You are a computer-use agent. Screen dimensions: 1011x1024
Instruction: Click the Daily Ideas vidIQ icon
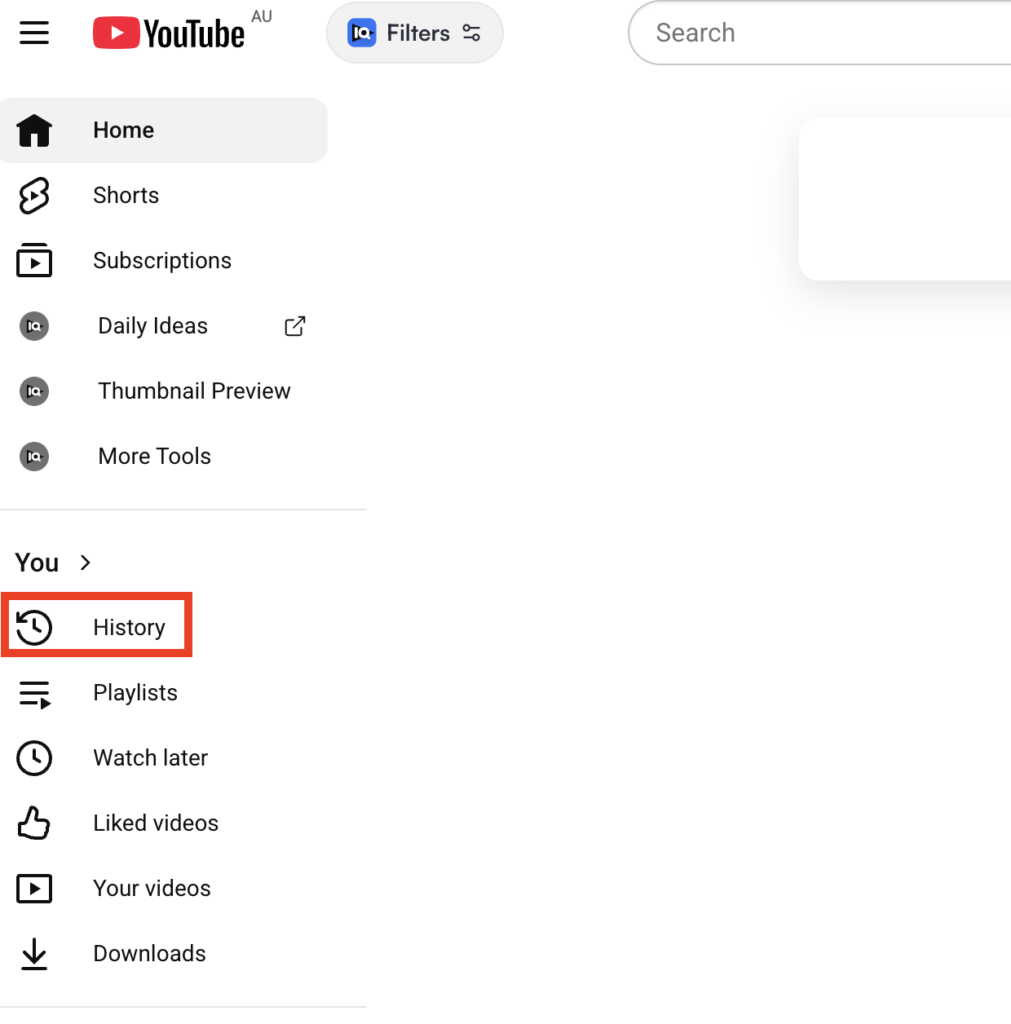coord(34,326)
